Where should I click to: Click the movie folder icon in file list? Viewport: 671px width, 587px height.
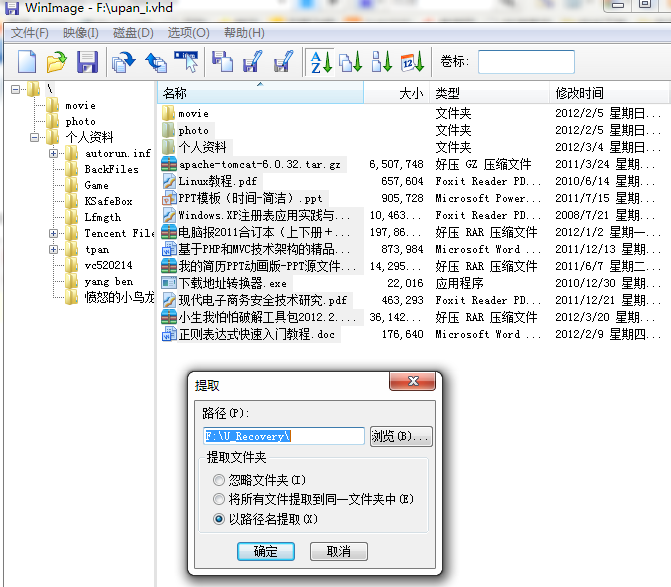coord(169,113)
